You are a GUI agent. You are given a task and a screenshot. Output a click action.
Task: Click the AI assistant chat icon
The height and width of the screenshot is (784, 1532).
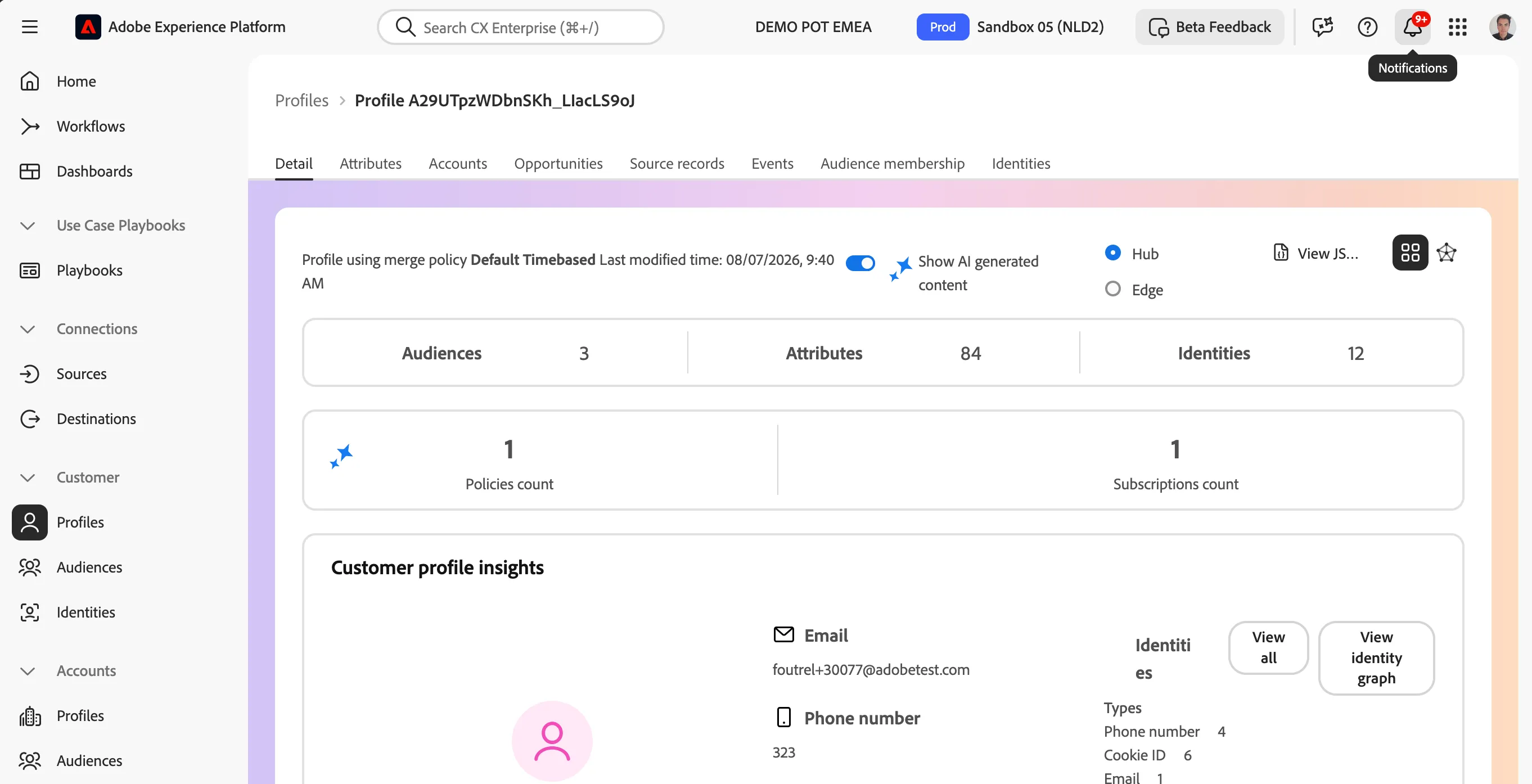[x=1322, y=27]
